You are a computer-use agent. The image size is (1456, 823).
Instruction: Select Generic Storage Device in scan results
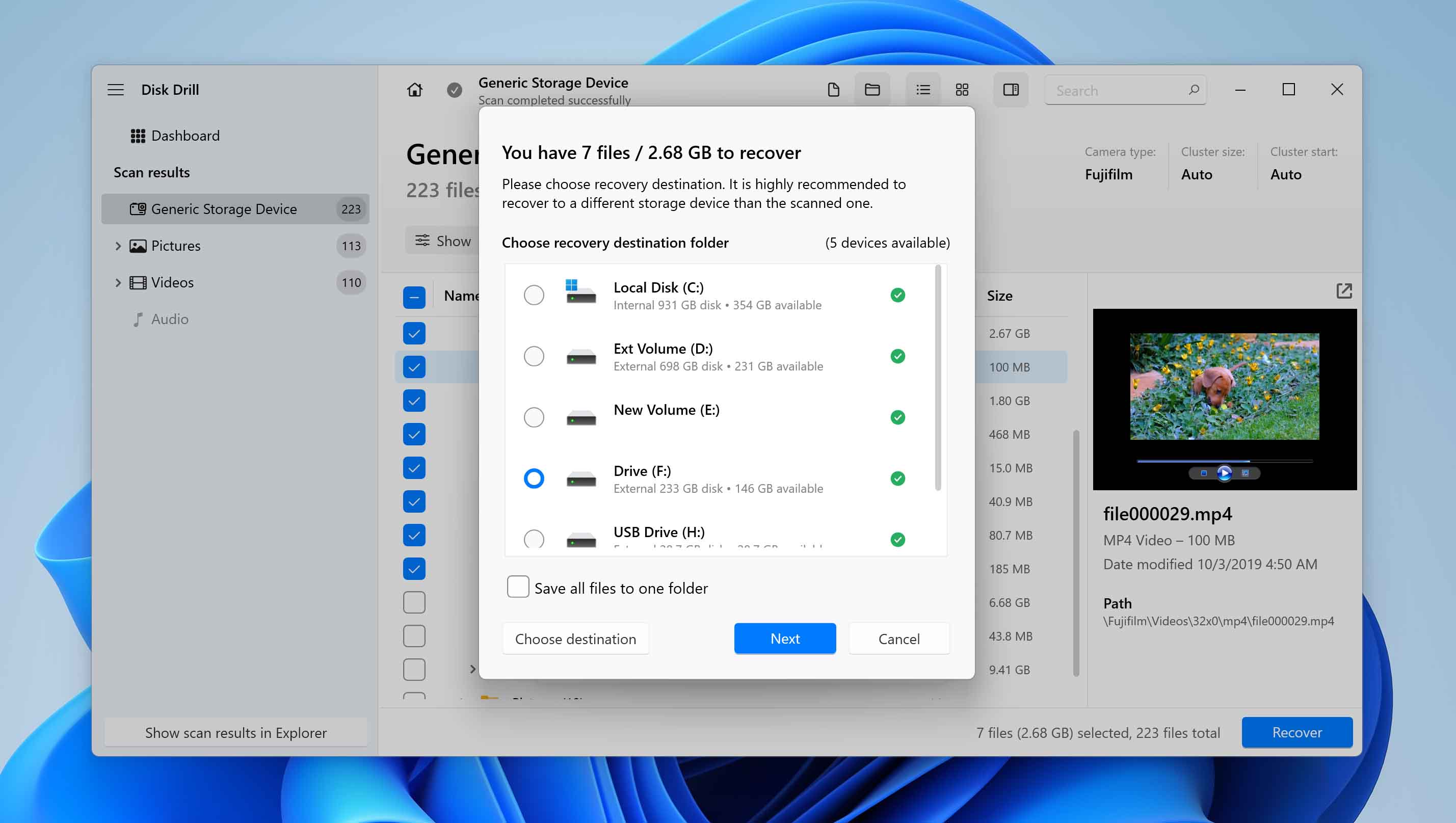[x=235, y=209]
